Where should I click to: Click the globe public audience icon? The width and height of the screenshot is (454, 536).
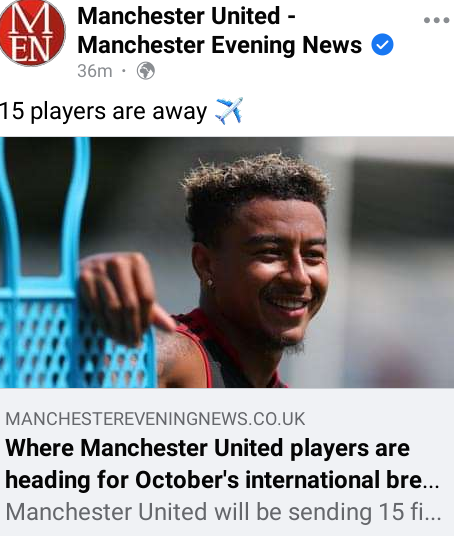point(146,71)
